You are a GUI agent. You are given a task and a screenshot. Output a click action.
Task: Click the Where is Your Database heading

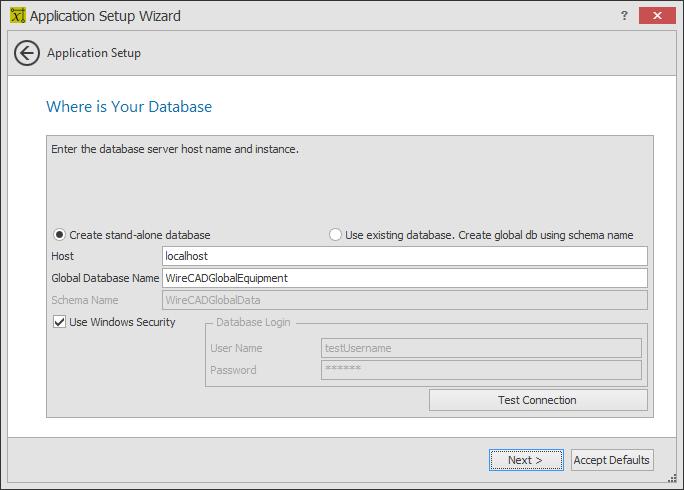point(129,106)
